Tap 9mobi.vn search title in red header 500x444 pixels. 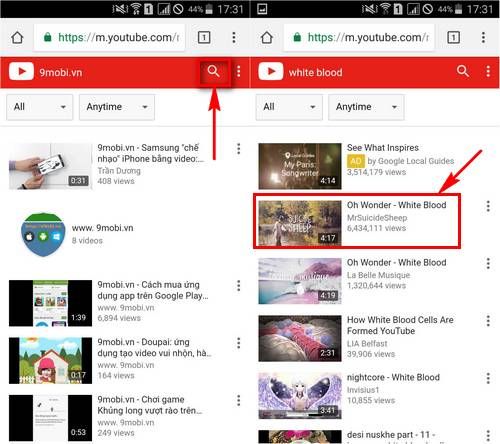coord(61,72)
